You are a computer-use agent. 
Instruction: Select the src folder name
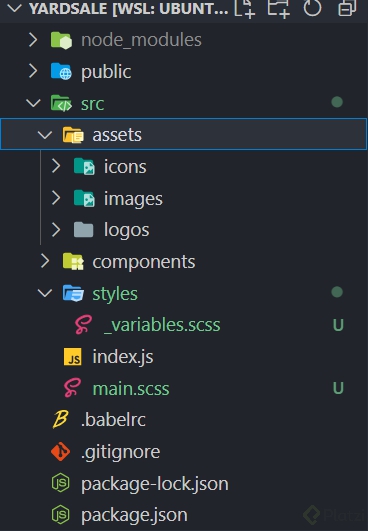[92, 104]
